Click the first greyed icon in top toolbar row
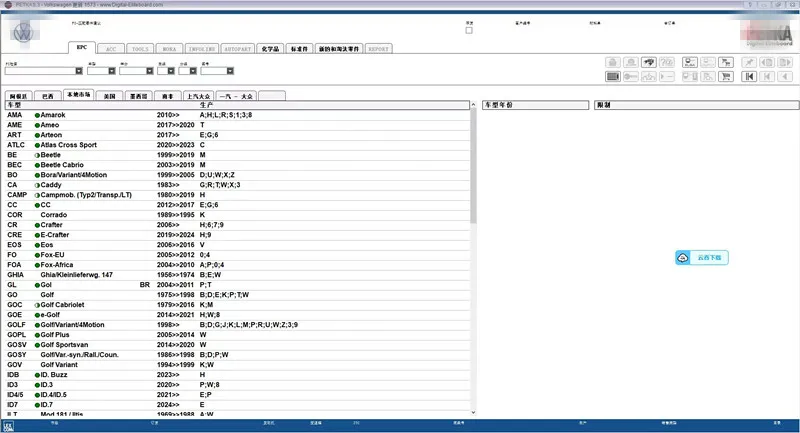 [x=613, y=62]
